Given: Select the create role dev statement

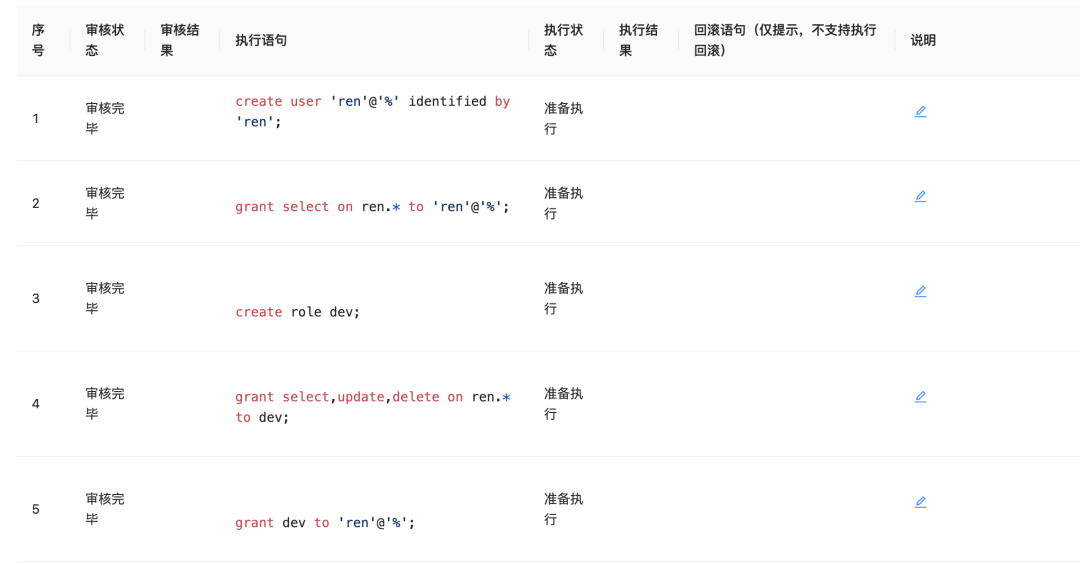Looking at the screenshot, I should point(297,312).
